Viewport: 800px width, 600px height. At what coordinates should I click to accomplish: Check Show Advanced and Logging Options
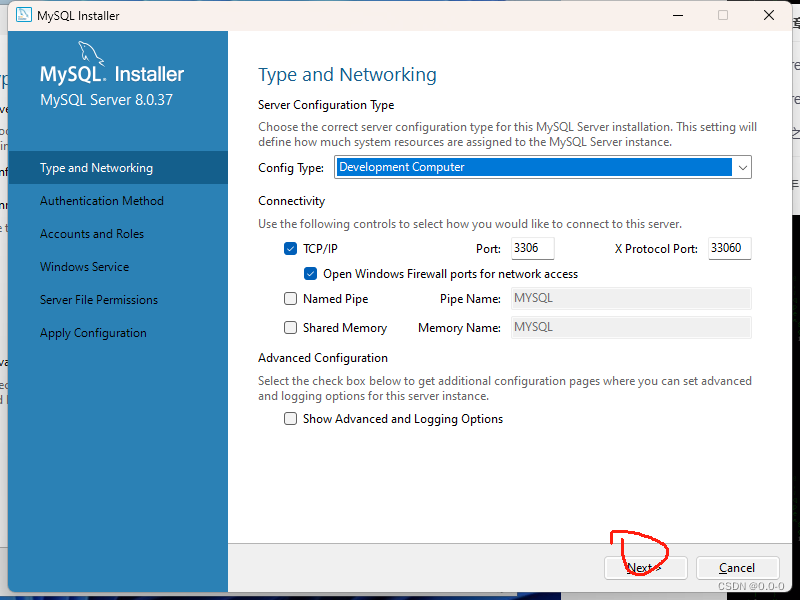point(290,419)
